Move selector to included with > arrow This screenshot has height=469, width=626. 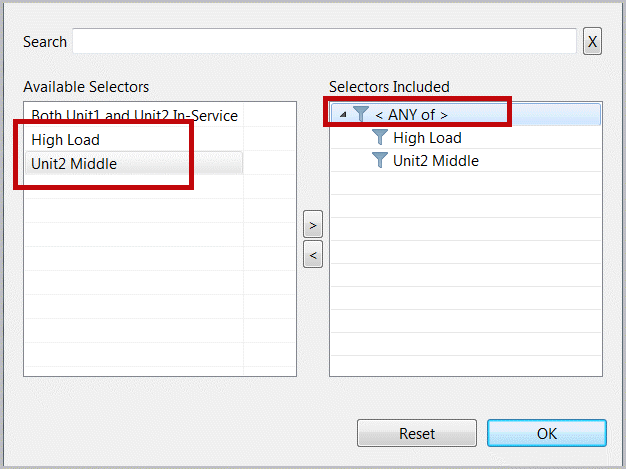[313, 225]
